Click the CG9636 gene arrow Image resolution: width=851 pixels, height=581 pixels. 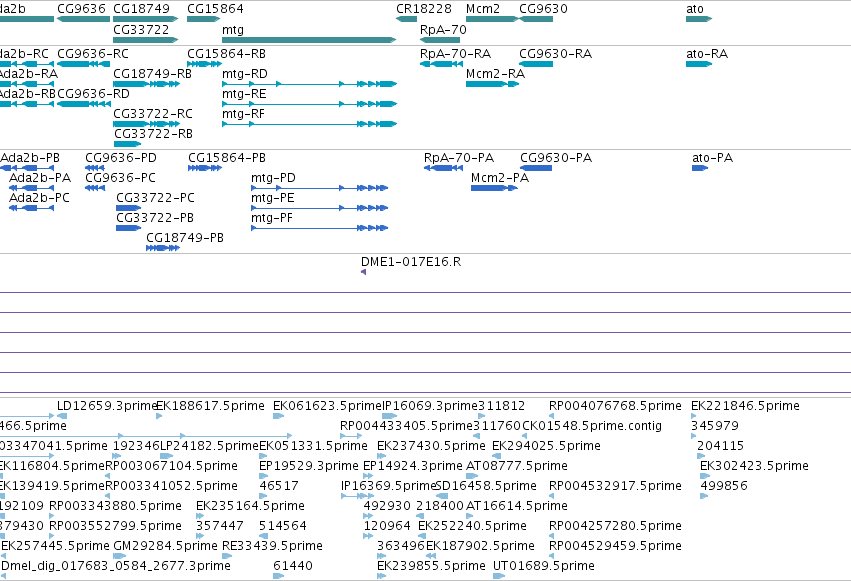click(x=84, y=19)
